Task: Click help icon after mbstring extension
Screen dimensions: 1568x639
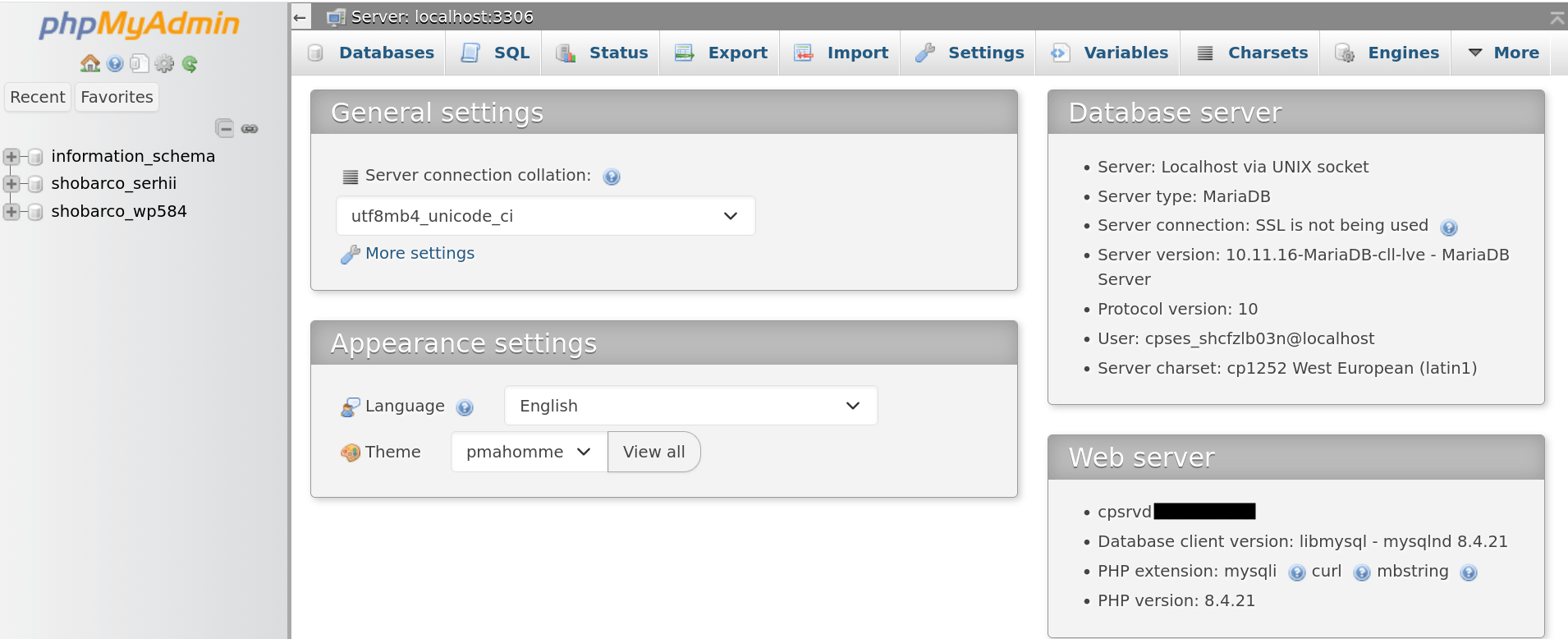Action: pos(1469,572)
